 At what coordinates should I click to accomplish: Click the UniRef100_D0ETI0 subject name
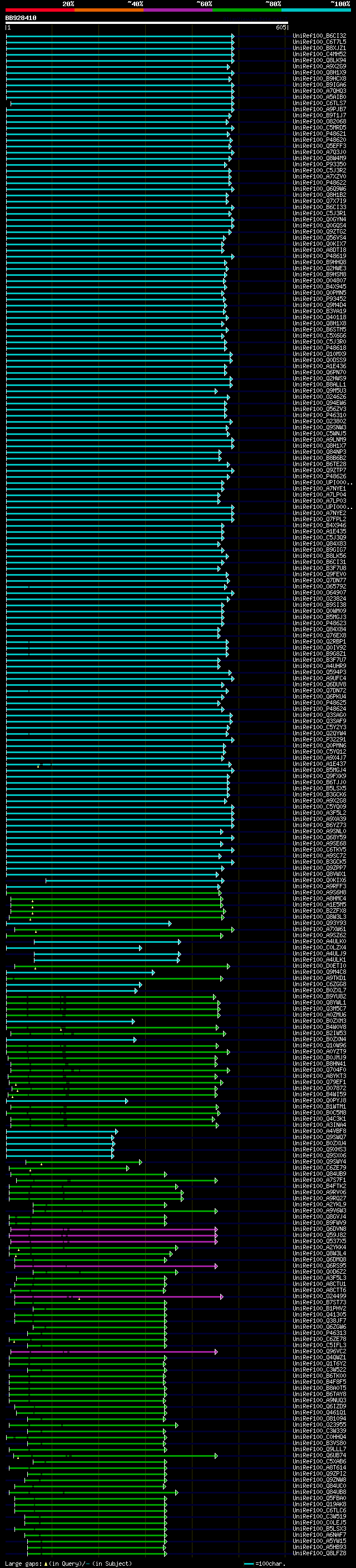[319, 966]
